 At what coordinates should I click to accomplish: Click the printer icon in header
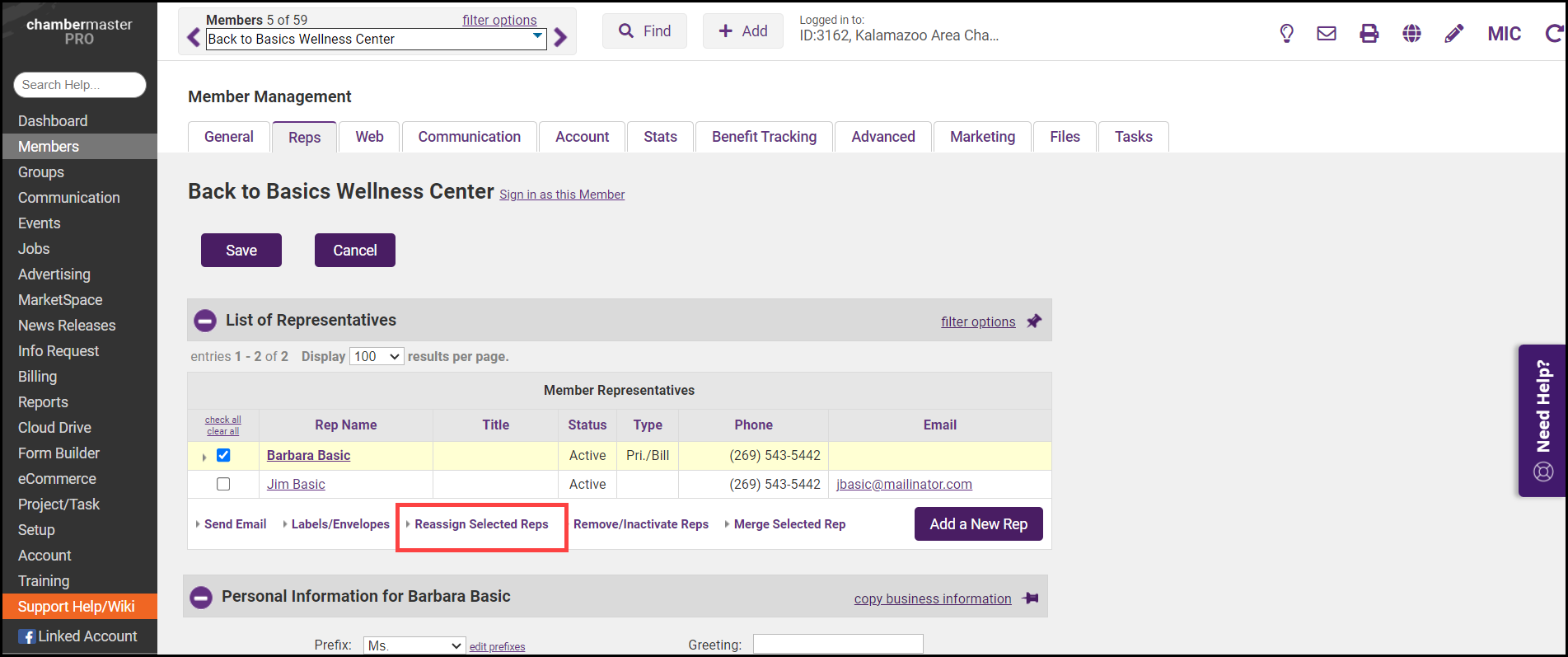click(x=1369, y=34)
